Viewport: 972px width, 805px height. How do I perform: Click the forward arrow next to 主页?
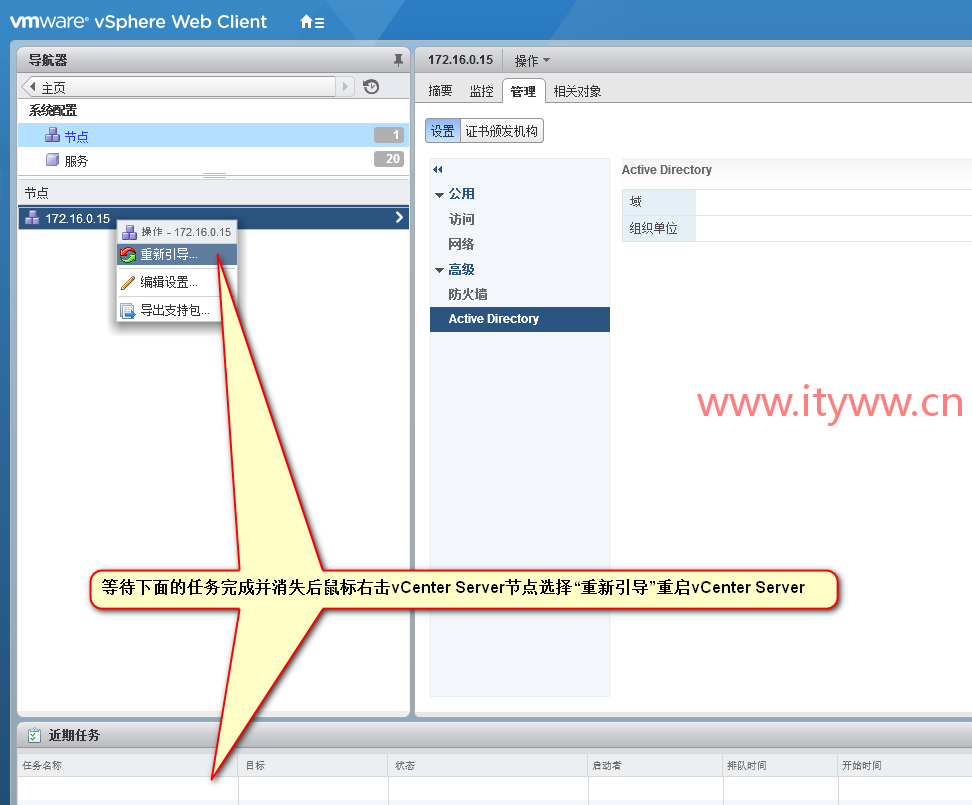(x=345, y=87)
